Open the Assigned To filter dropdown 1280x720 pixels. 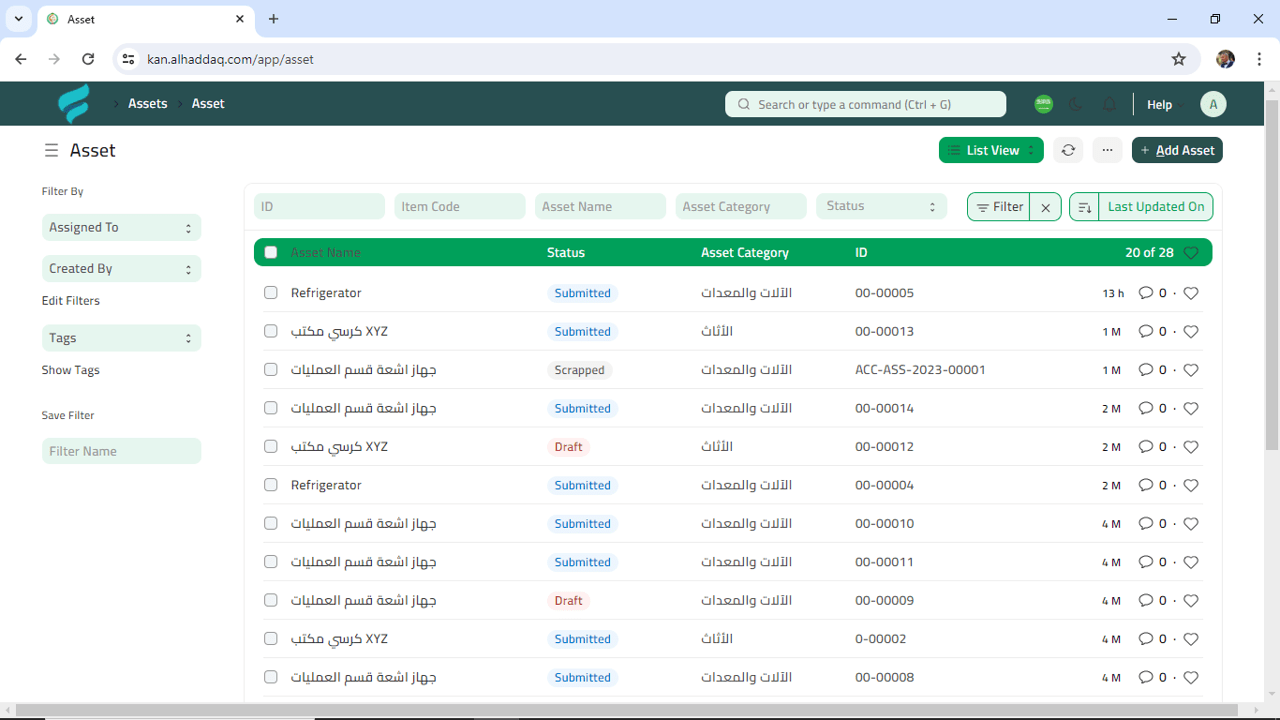tap(121, 228)
